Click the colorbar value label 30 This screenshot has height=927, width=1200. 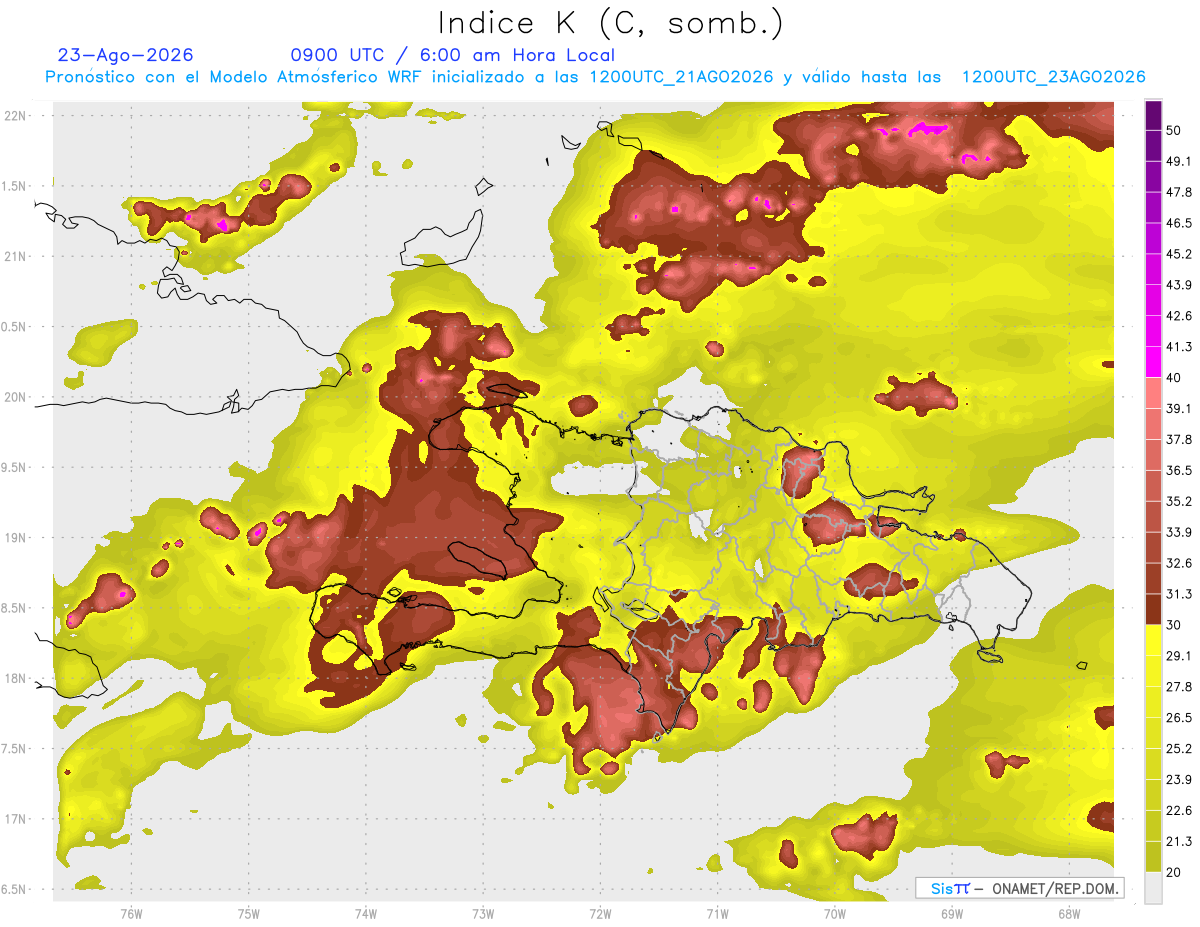pos(1175,625)
